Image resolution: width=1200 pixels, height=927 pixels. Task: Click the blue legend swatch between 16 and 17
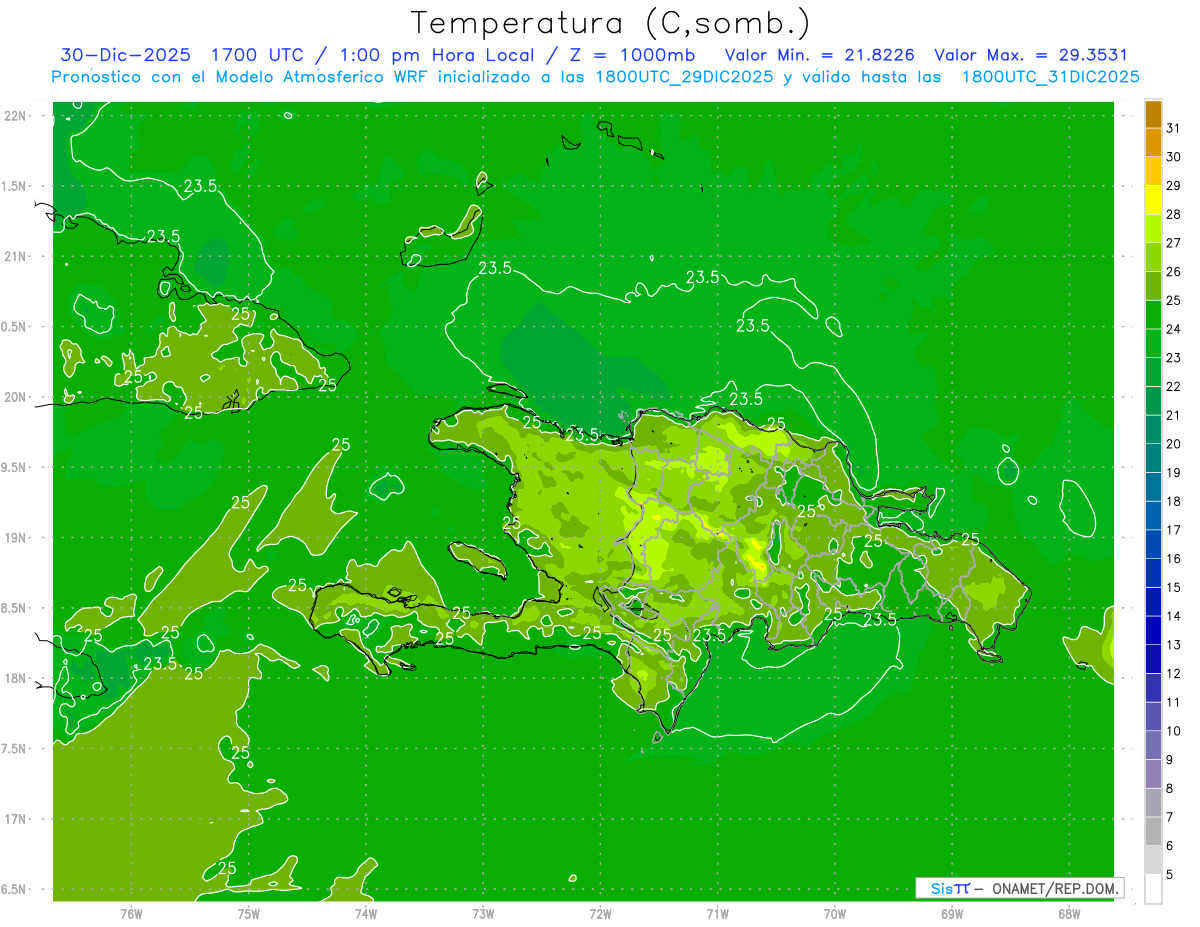pyautogui.click(x=1153, y=544)
